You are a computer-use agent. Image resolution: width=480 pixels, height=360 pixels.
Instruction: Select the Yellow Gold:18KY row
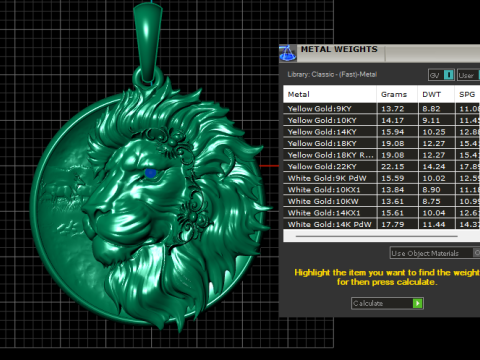click(x=382, y=143)
